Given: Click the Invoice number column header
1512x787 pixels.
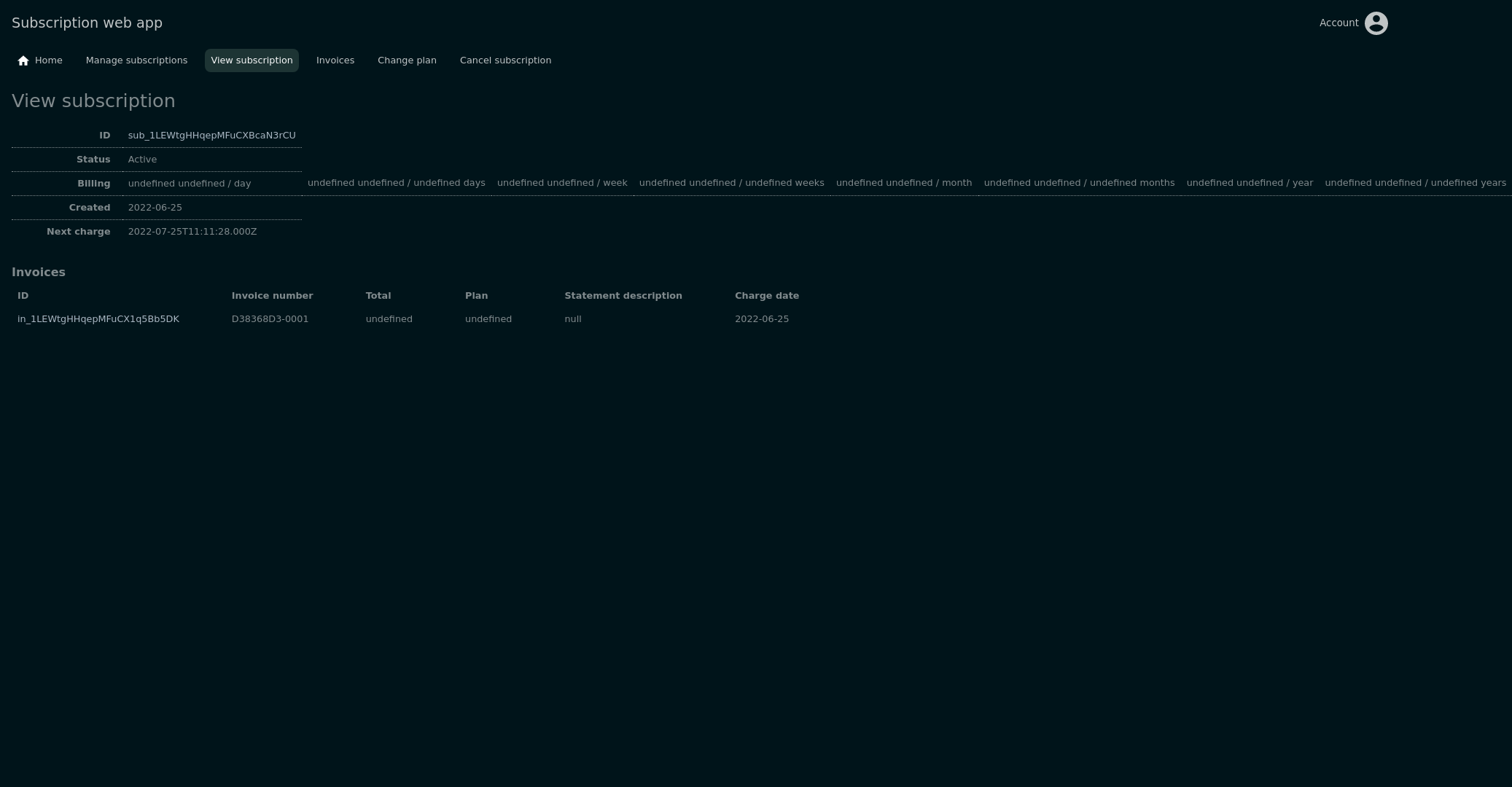Looking at the screenshot, I should (272, 296).
